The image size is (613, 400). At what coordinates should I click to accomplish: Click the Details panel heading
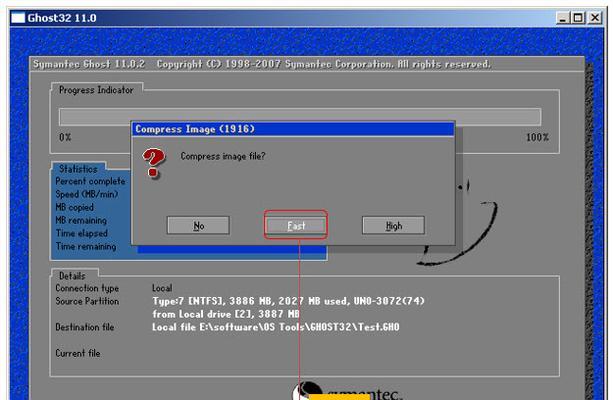[x=72, y=276]
